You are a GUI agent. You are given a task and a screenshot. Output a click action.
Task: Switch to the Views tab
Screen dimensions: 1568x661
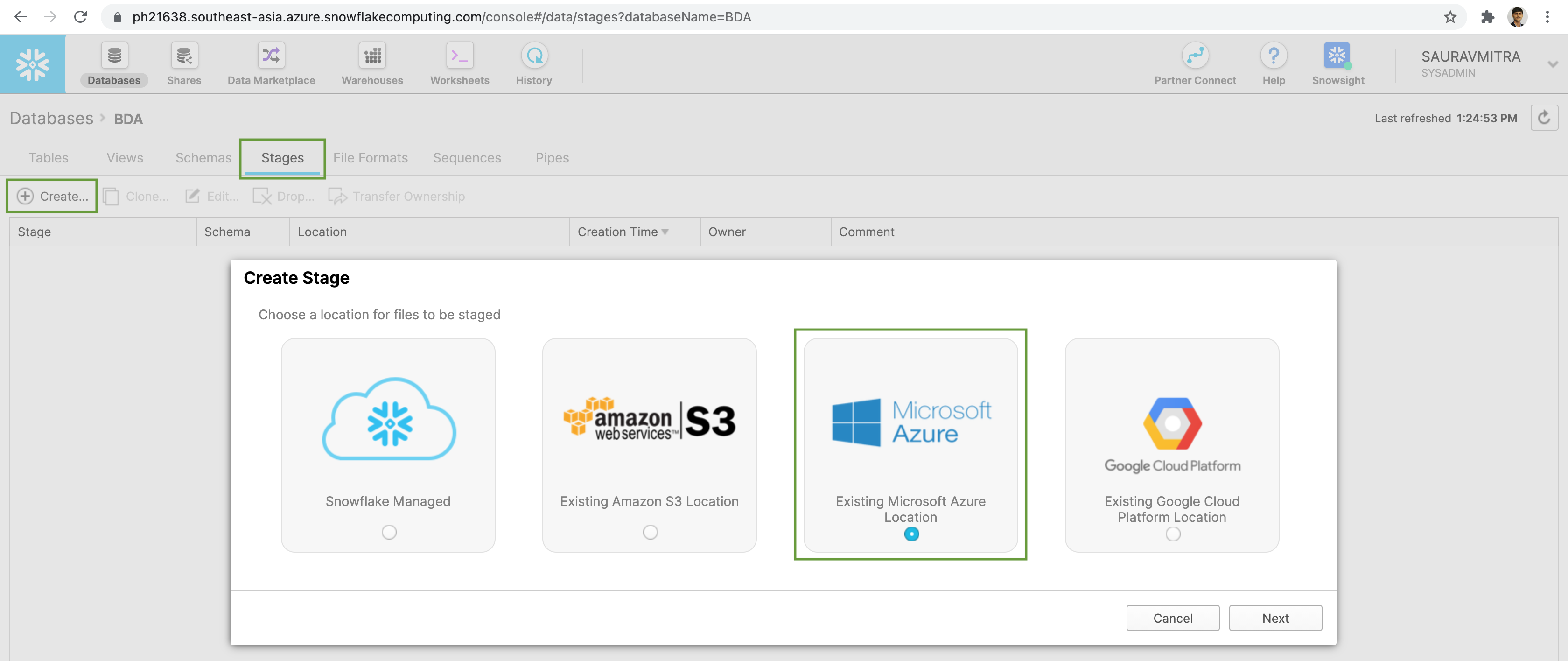tap(125, 158)
